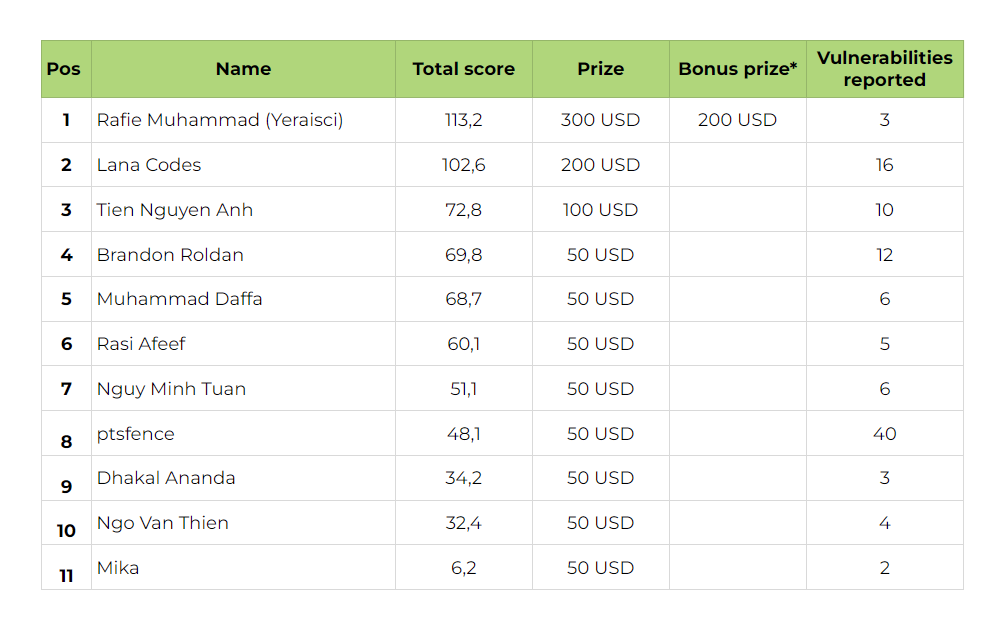Click the Total score column header

click(463, 69)
